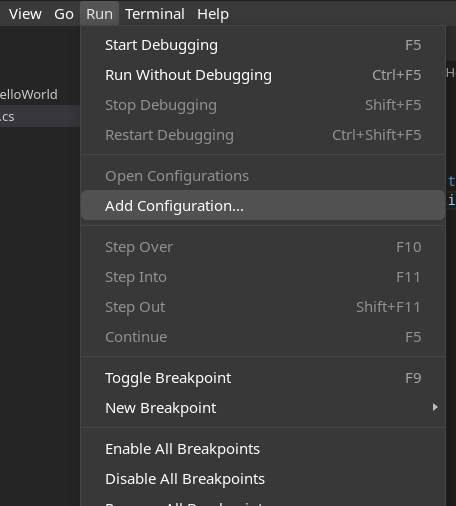Click Continue entry

click(x=263, y=337)
